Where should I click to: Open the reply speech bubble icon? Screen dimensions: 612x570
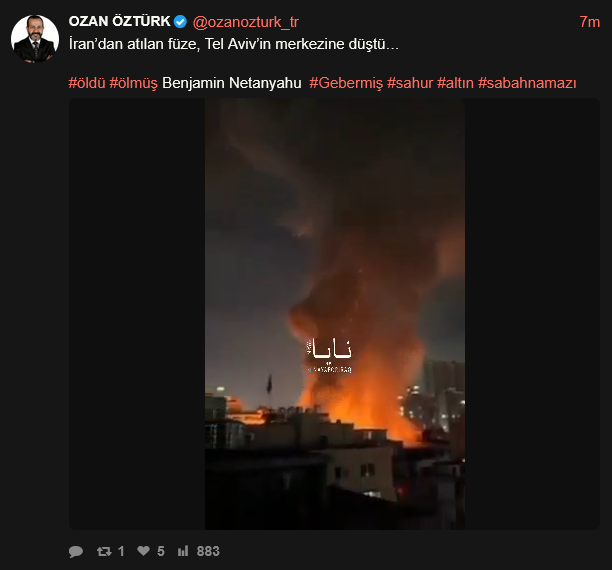(76, 551)
